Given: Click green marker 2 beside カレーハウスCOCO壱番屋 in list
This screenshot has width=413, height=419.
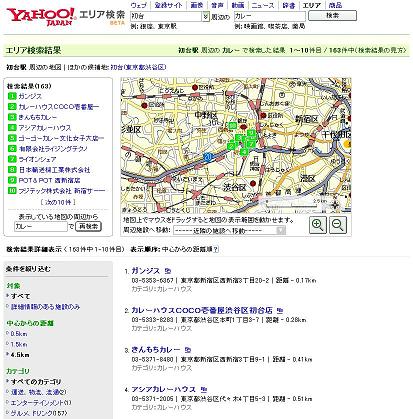Looking at the screenshot, I should [x=12, y=107].
